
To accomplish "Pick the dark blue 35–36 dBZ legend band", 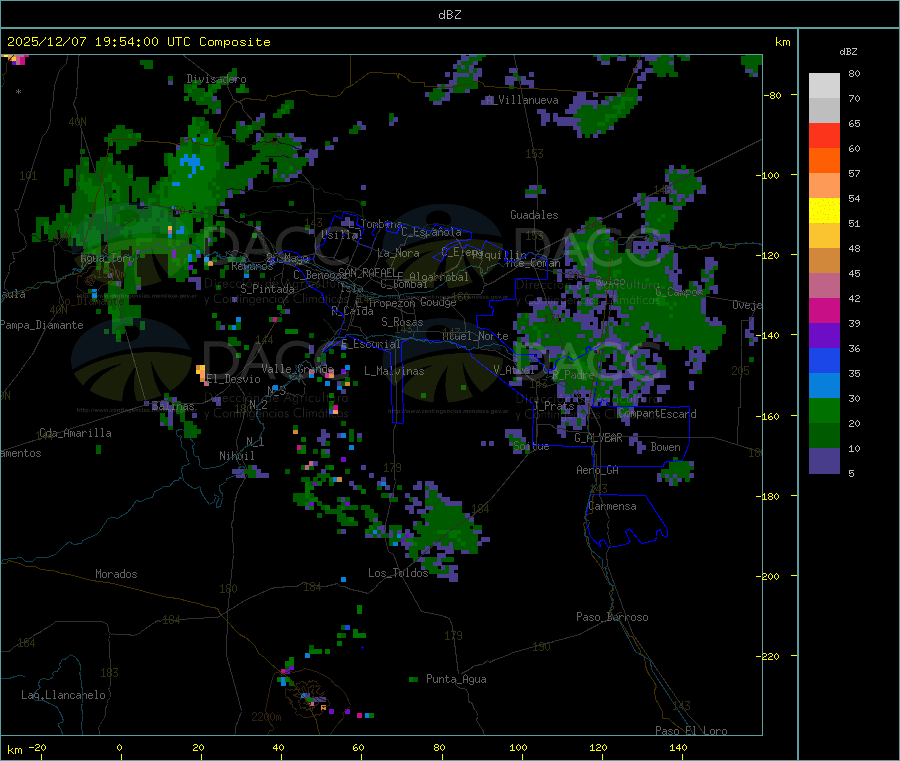I will (x=824, y=360).
